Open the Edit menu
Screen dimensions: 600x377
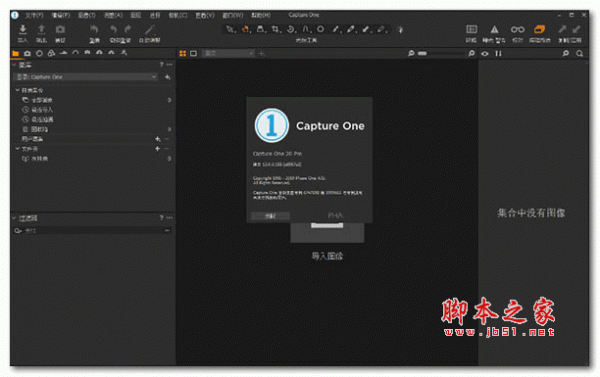(x=61, y=15)
